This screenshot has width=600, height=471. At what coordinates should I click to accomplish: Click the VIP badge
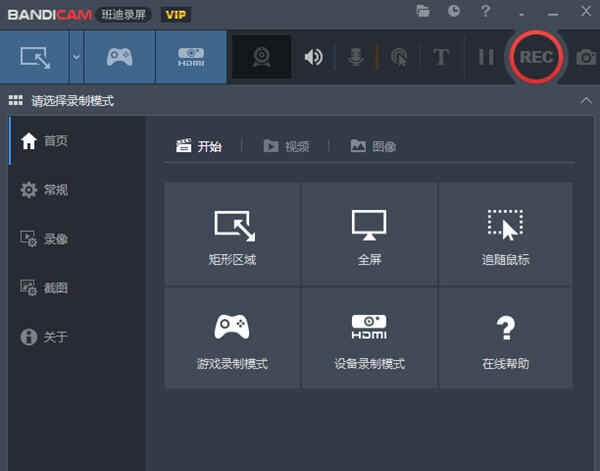coord(176,15)
